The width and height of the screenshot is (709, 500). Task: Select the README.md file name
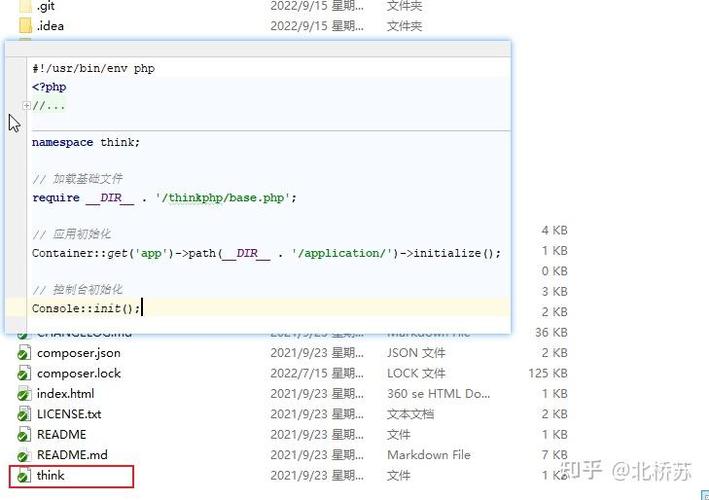point(72,455)
